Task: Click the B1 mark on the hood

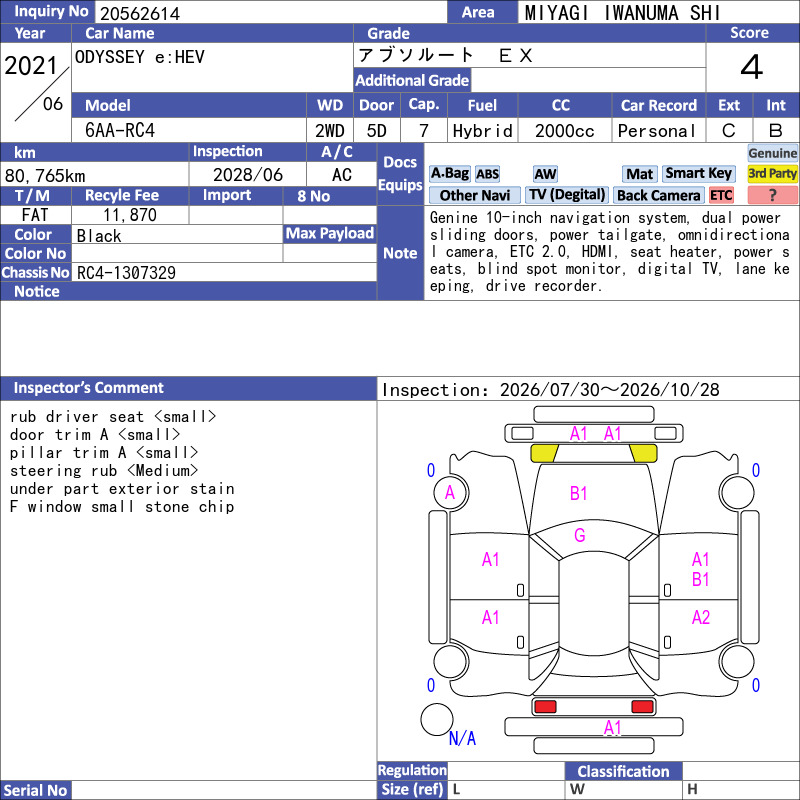Action: [579, 493]
